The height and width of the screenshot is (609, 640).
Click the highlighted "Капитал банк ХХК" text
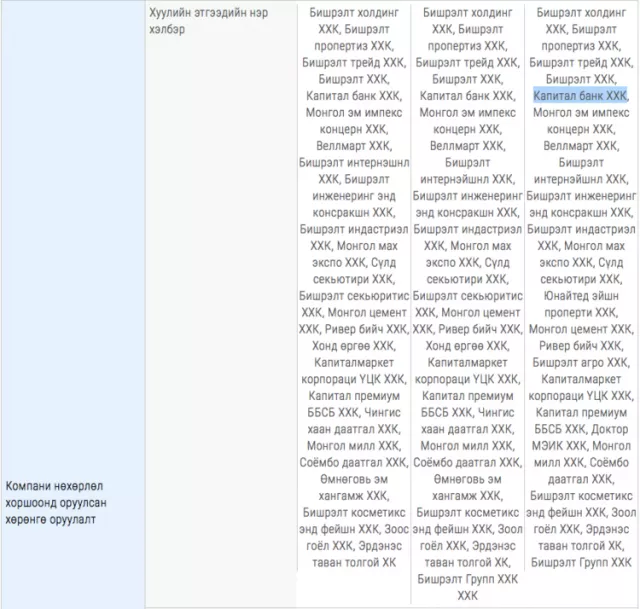(580, 96)
